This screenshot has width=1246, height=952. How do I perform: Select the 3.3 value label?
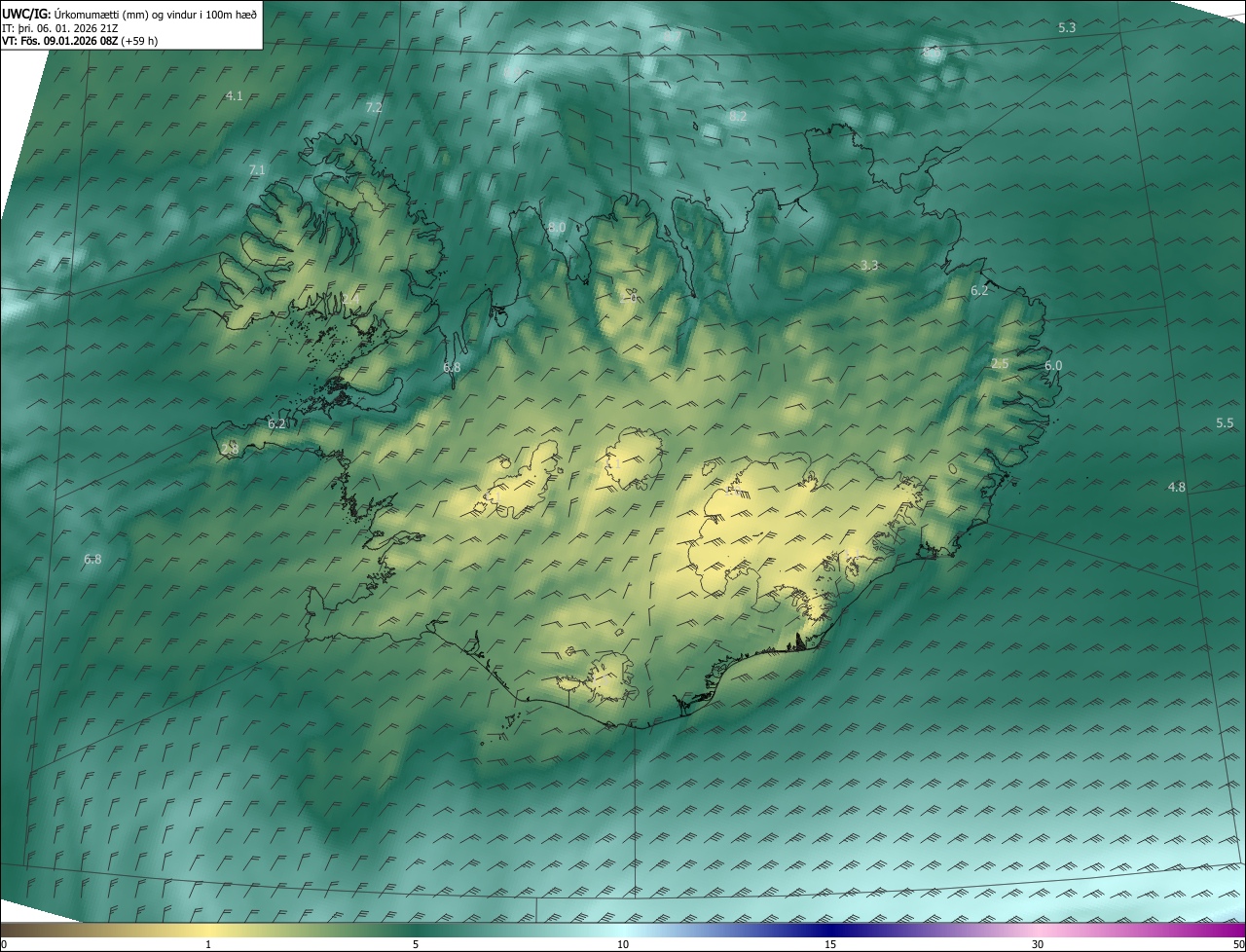(x=869, y=265)
